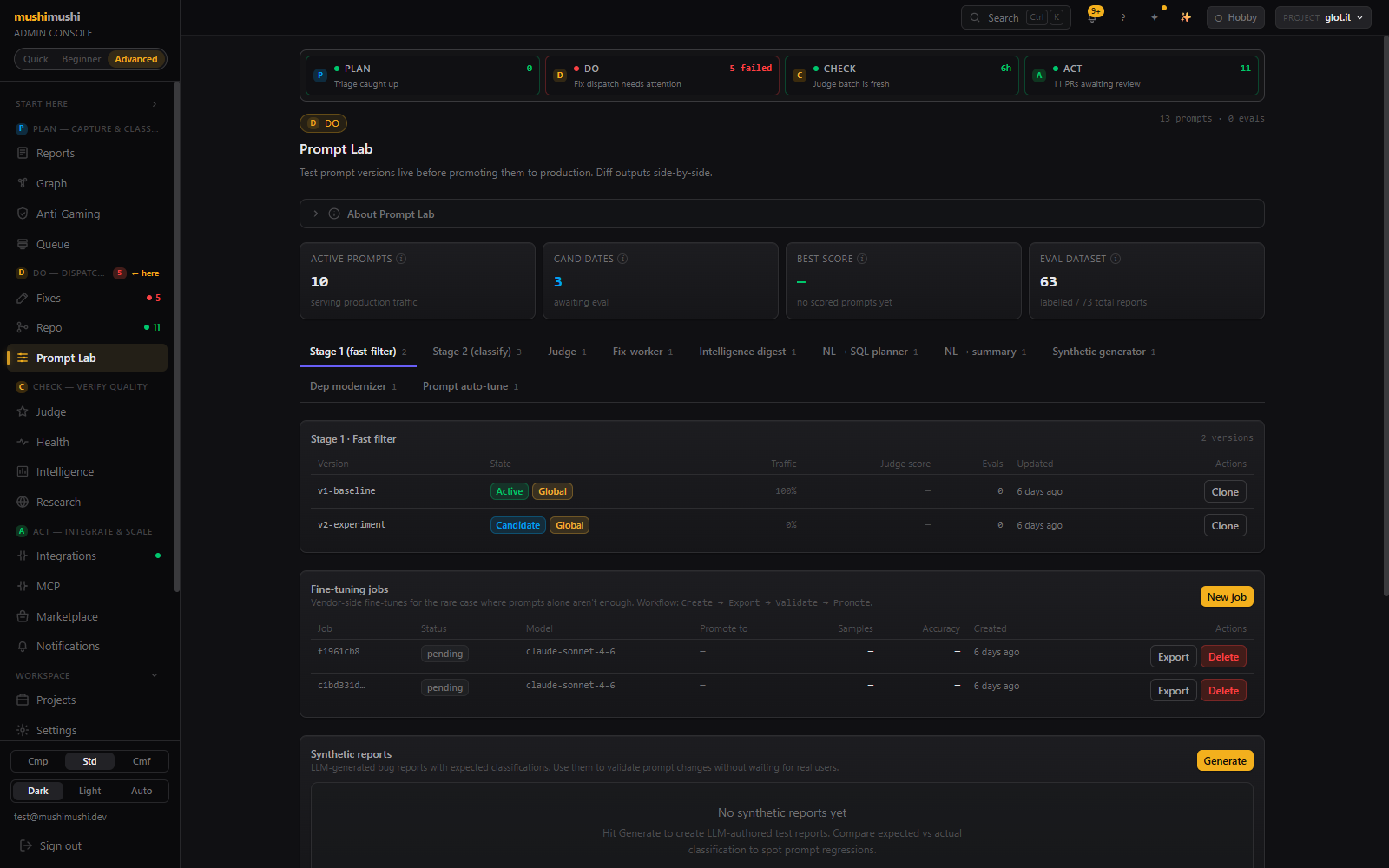Open the NL → SQL planner tab
The width and height of the screenshot is (1389, 868).
pos(870,352)
